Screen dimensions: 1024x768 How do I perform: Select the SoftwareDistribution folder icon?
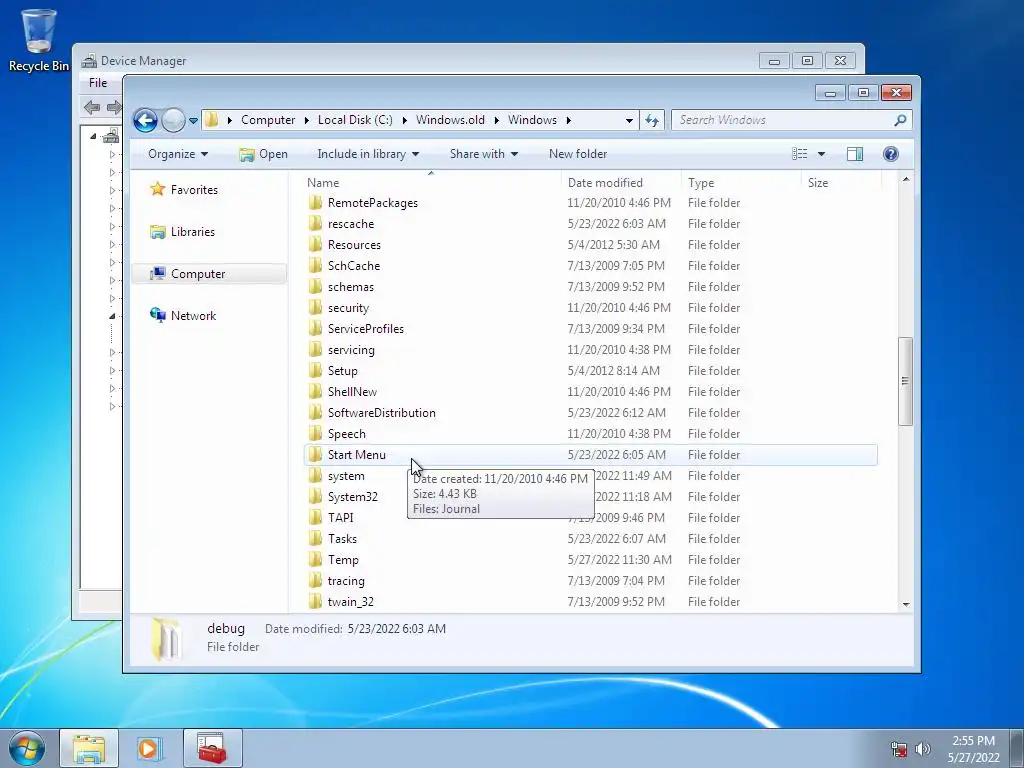pyautogui.click(x=315, y=412)
